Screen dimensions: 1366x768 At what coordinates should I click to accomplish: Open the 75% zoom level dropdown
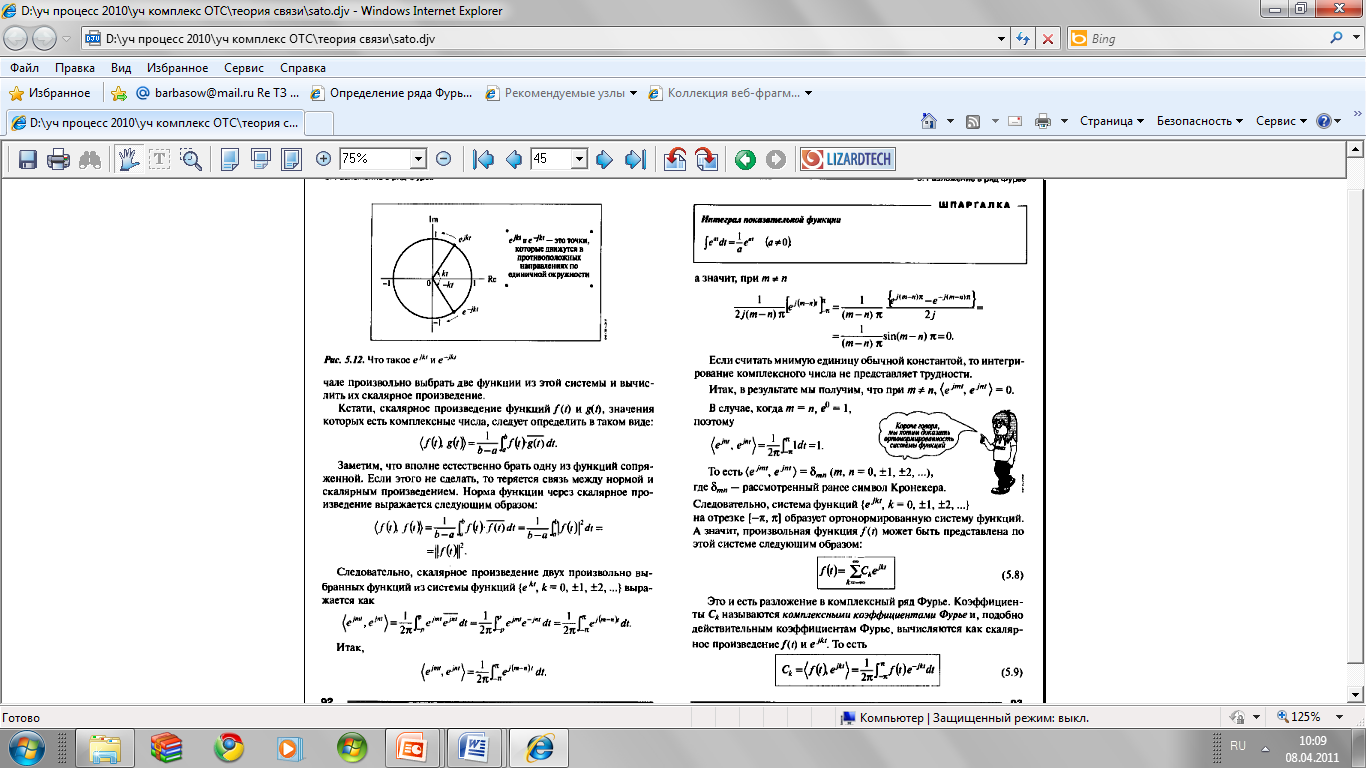pyautogui.click(x=419, y=159)
